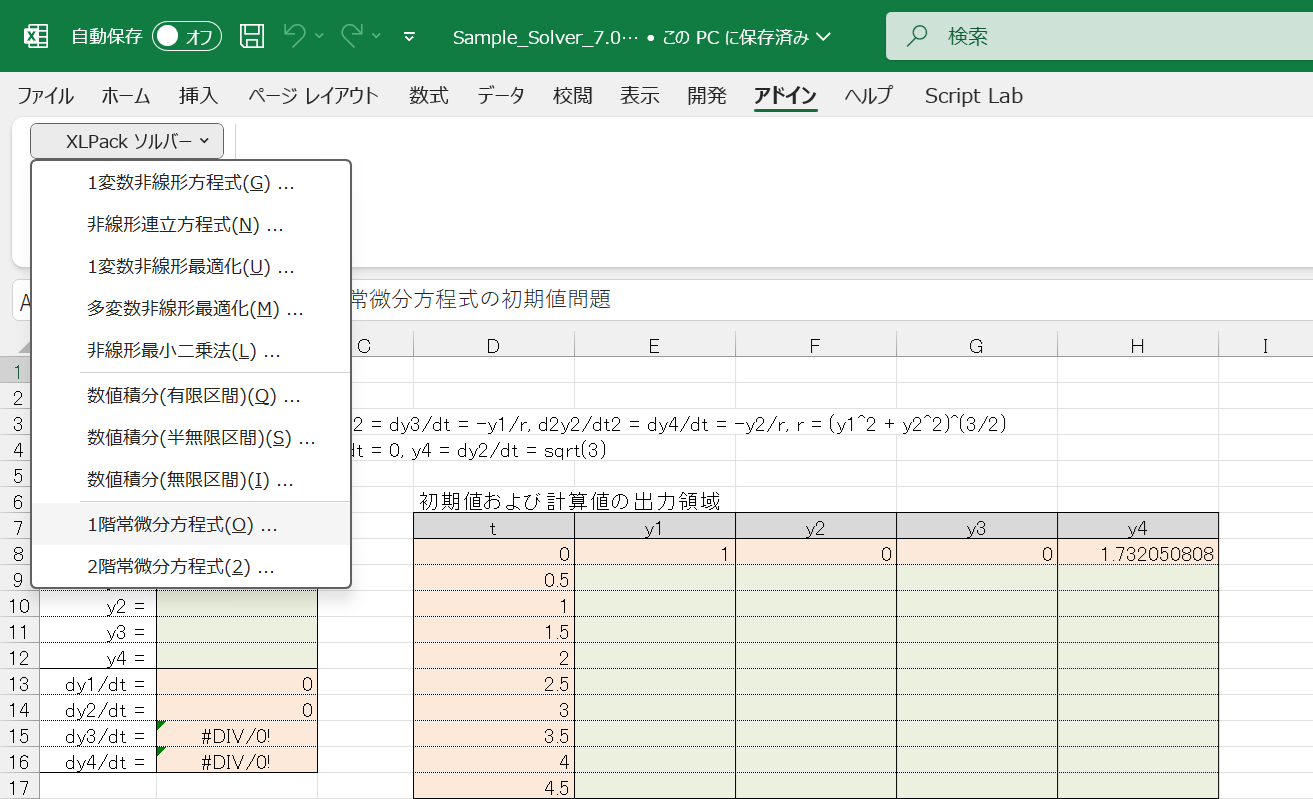Open the Script Lab tab
Image resolution: width=1313 pixels, height=799 pixels.
coord(973,96)
